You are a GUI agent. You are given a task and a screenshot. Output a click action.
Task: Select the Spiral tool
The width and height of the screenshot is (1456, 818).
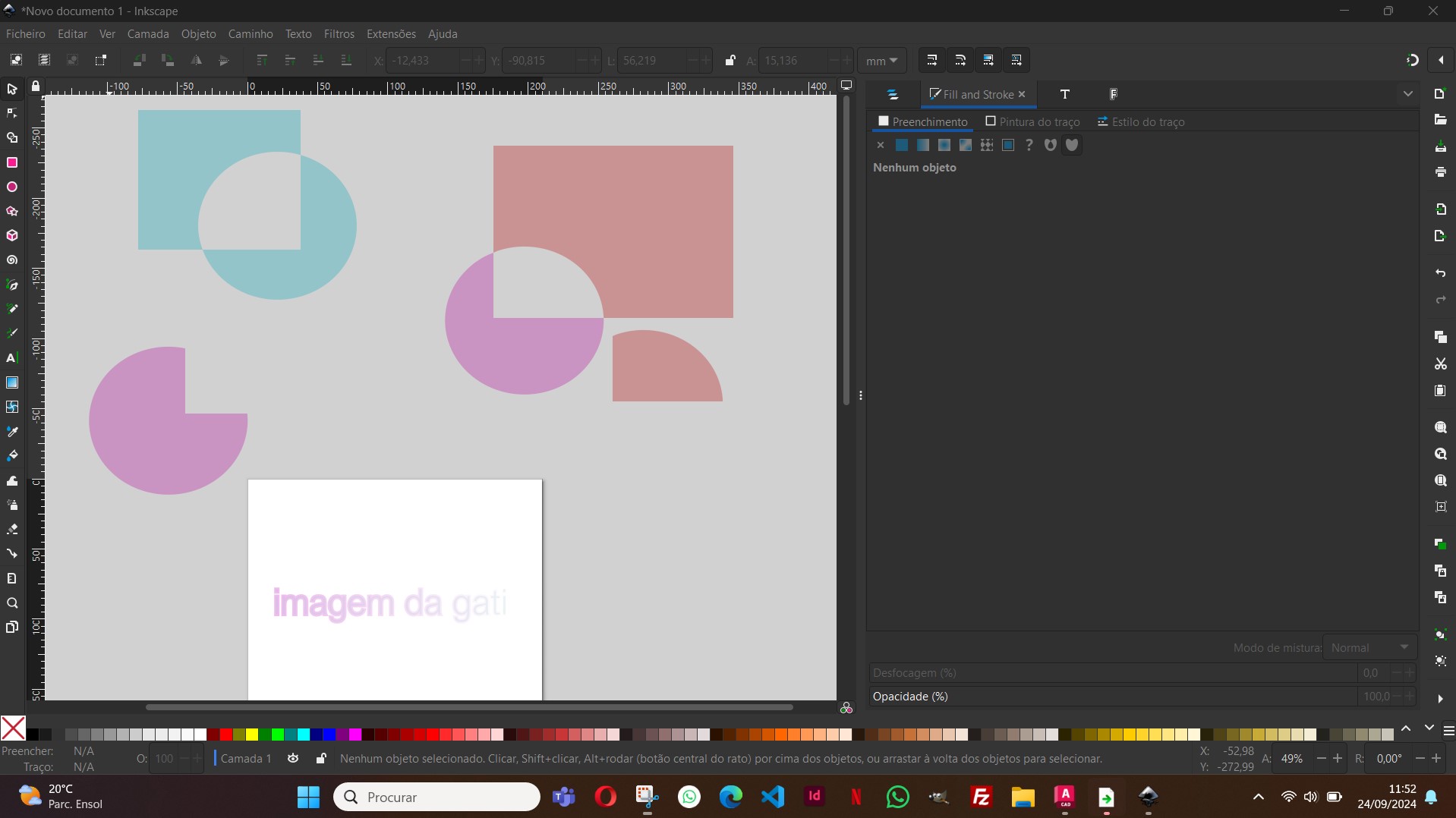(12, 260)
